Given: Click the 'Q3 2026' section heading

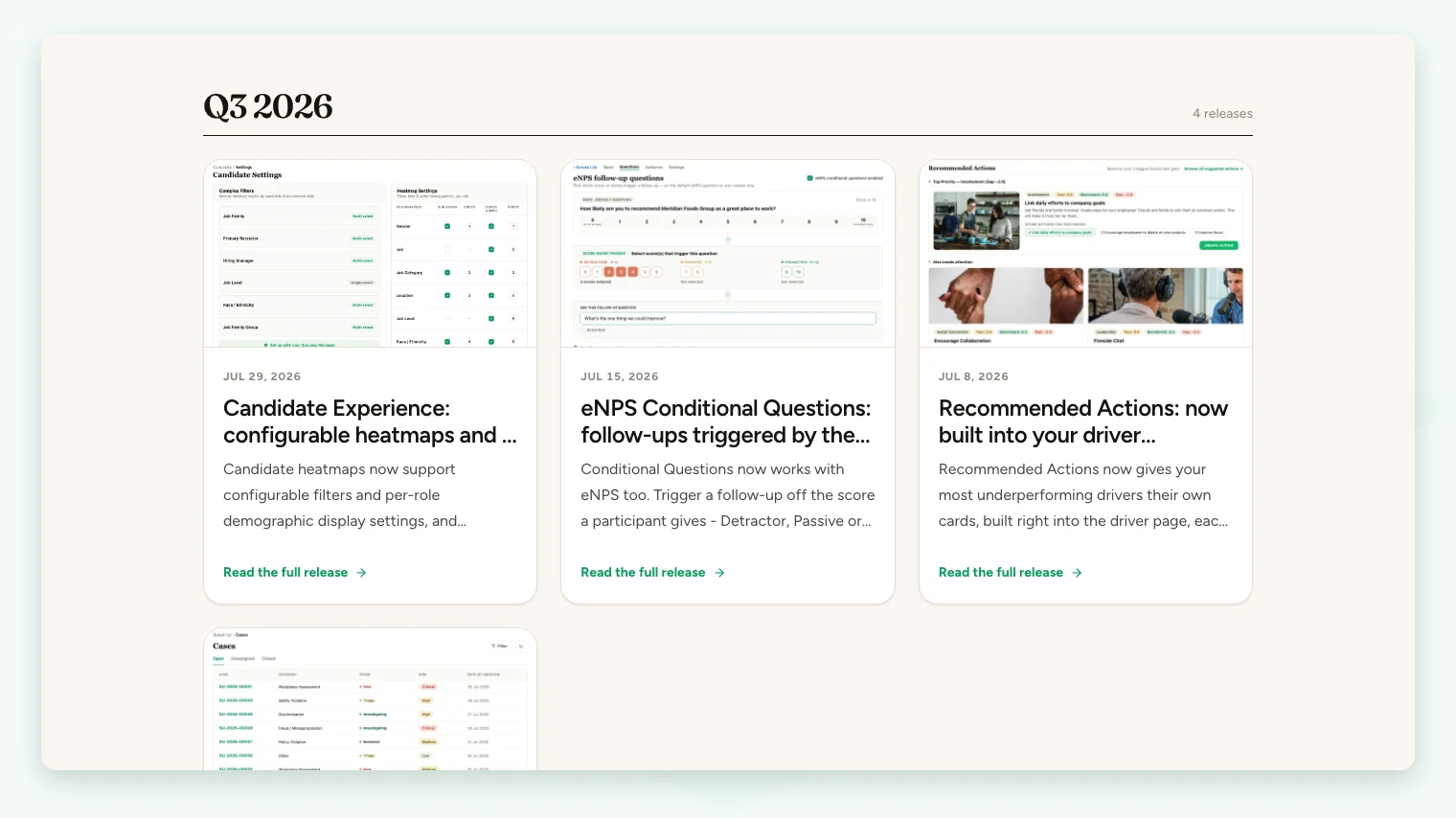Looking at the screenshot, I should (268, 106).
